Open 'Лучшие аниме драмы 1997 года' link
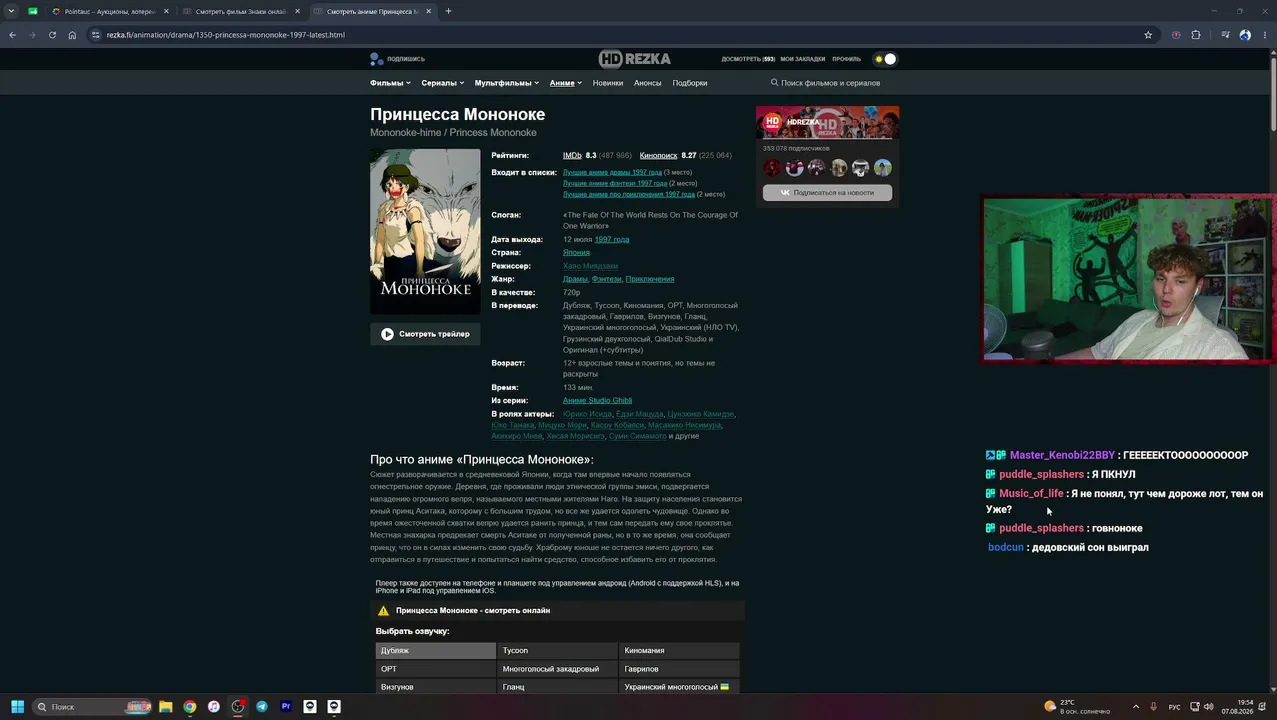1277x720 pixels. tap(612, 172)
